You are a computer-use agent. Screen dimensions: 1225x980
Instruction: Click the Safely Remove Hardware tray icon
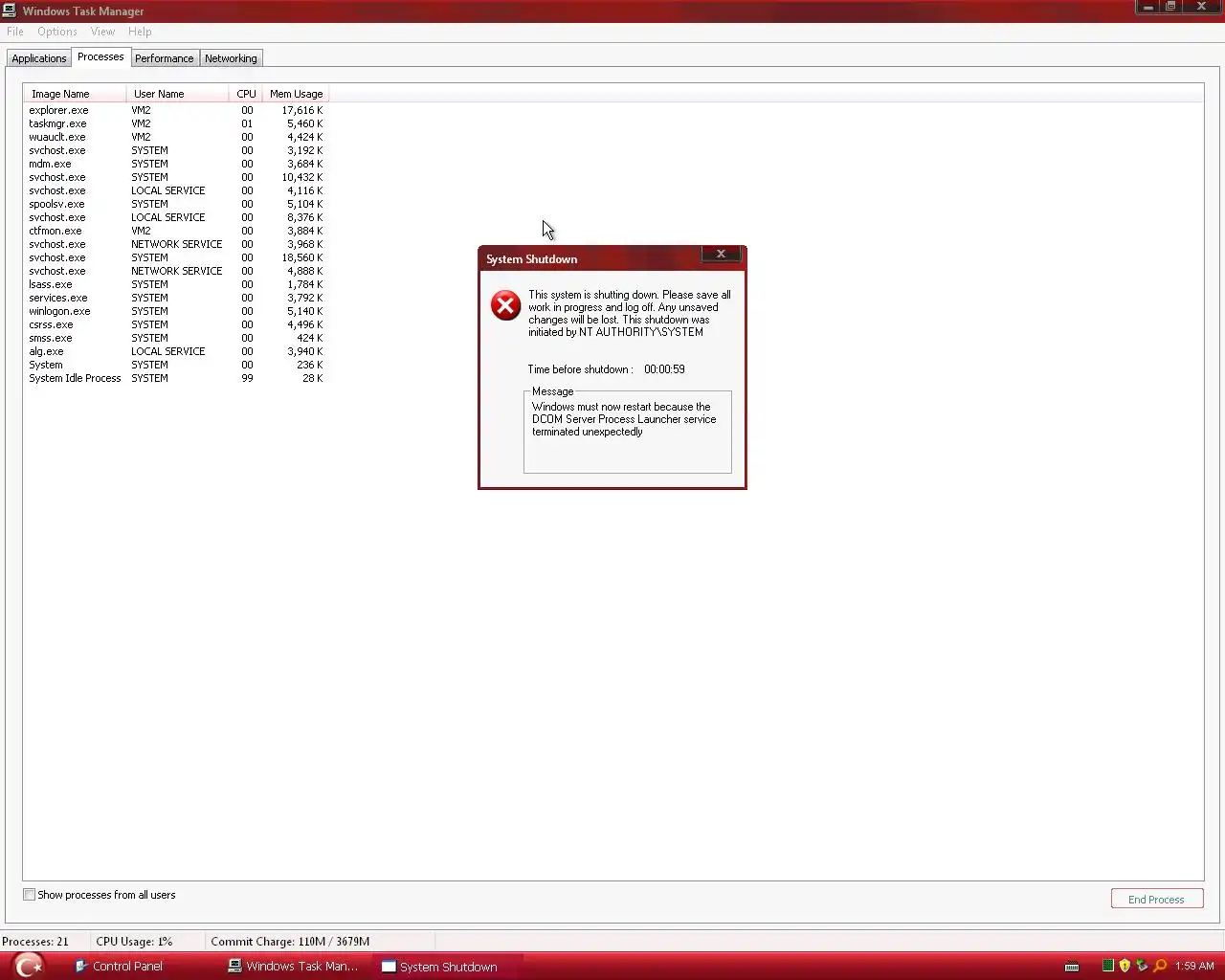coord(1142,966)
